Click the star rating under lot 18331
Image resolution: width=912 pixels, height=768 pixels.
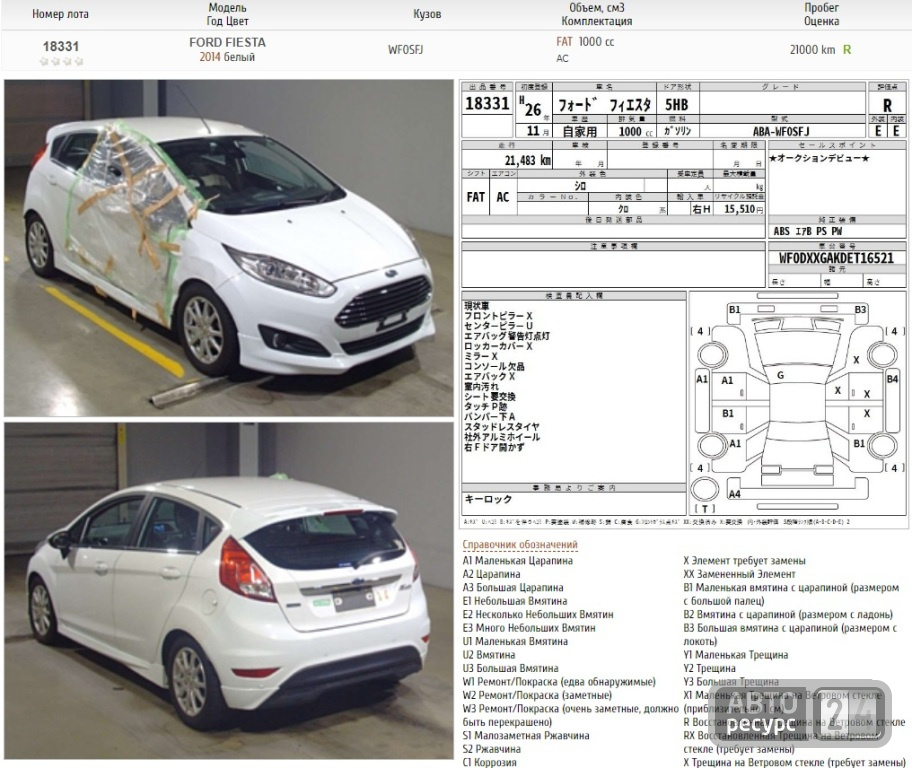click(x=61, y=61)
